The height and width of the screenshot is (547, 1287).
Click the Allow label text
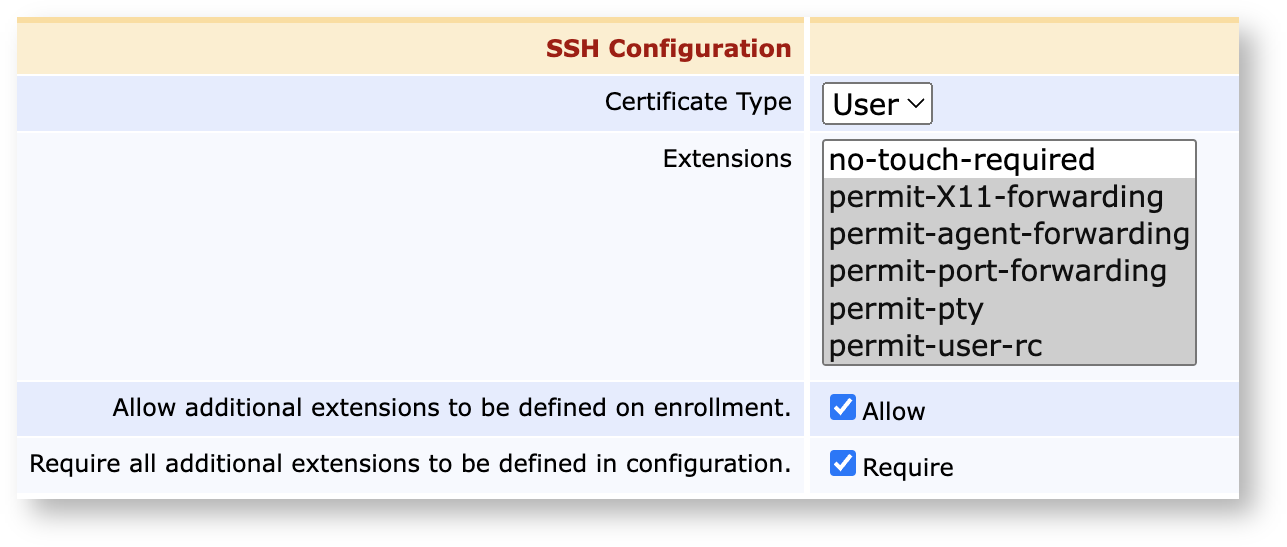(894, 411)
